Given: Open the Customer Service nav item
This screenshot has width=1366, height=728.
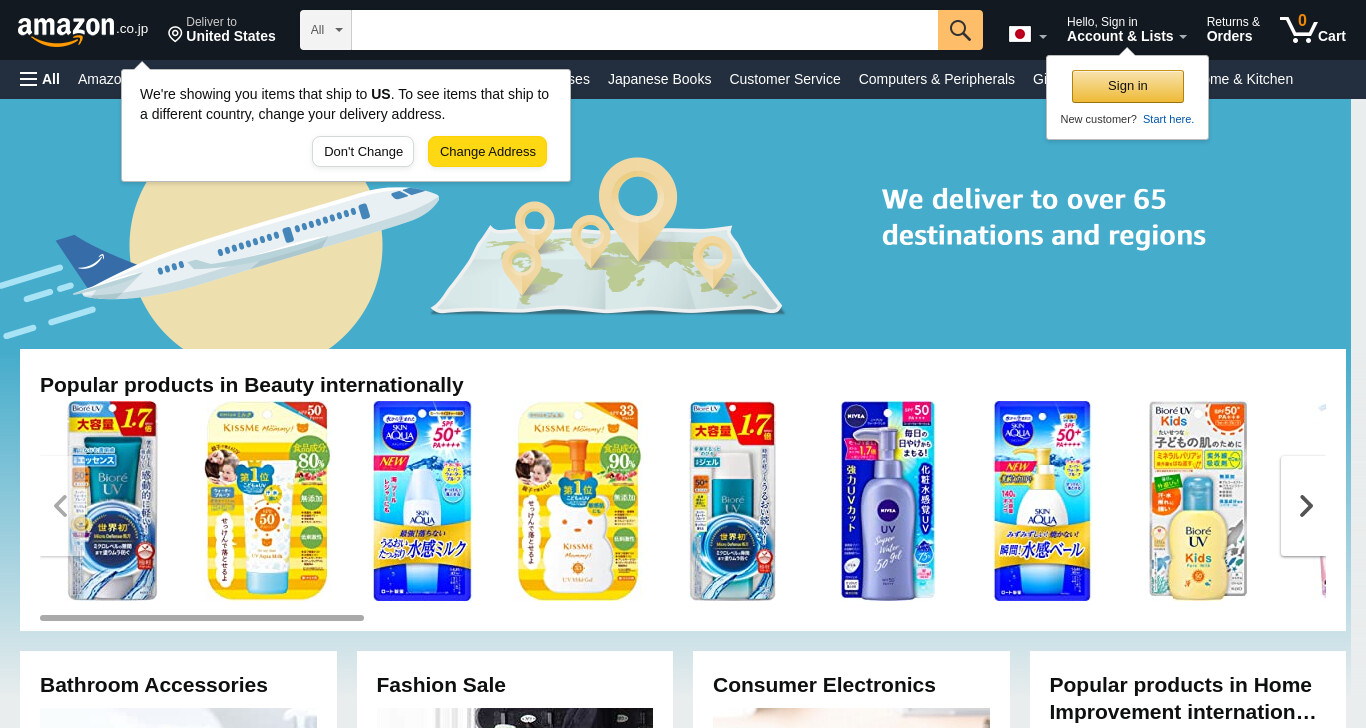Looking at the screenshot, I should click(x=785, y=79).
